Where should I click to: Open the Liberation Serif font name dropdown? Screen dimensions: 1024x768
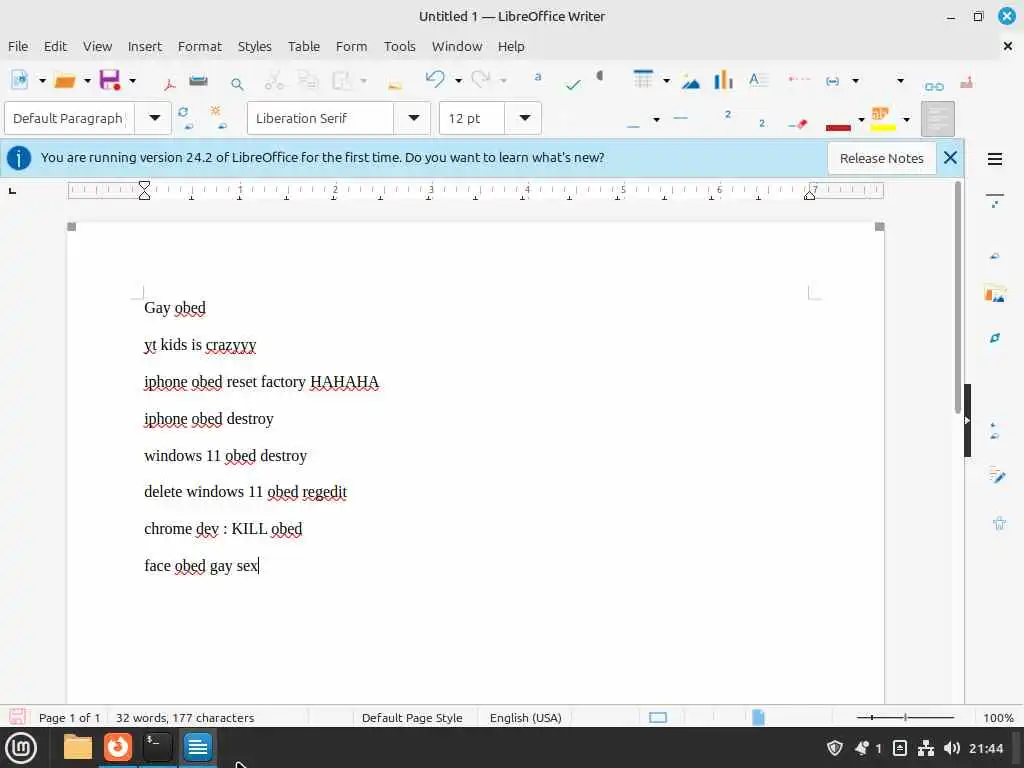pos(413,118)
